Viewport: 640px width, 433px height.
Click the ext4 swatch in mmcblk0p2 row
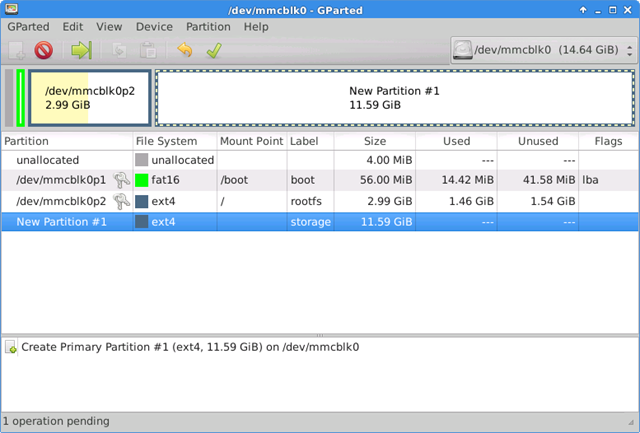pyautogui.click(x=142, y=201)
